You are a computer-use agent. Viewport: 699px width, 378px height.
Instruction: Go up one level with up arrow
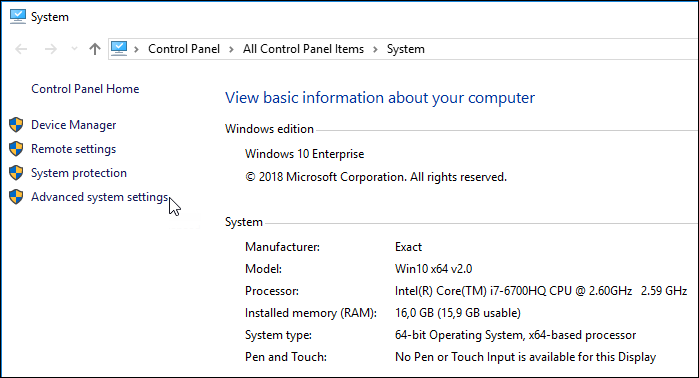coord(95,49)
